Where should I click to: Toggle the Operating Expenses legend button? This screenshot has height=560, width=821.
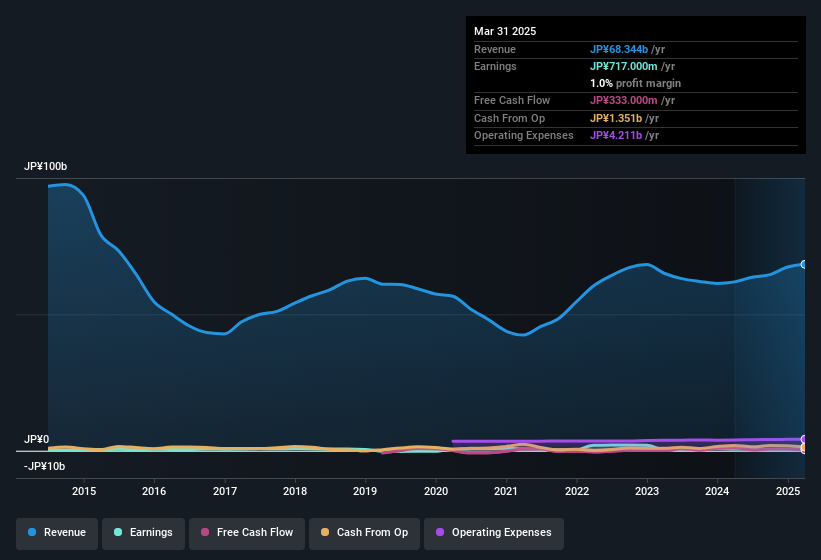click(494, 533)
